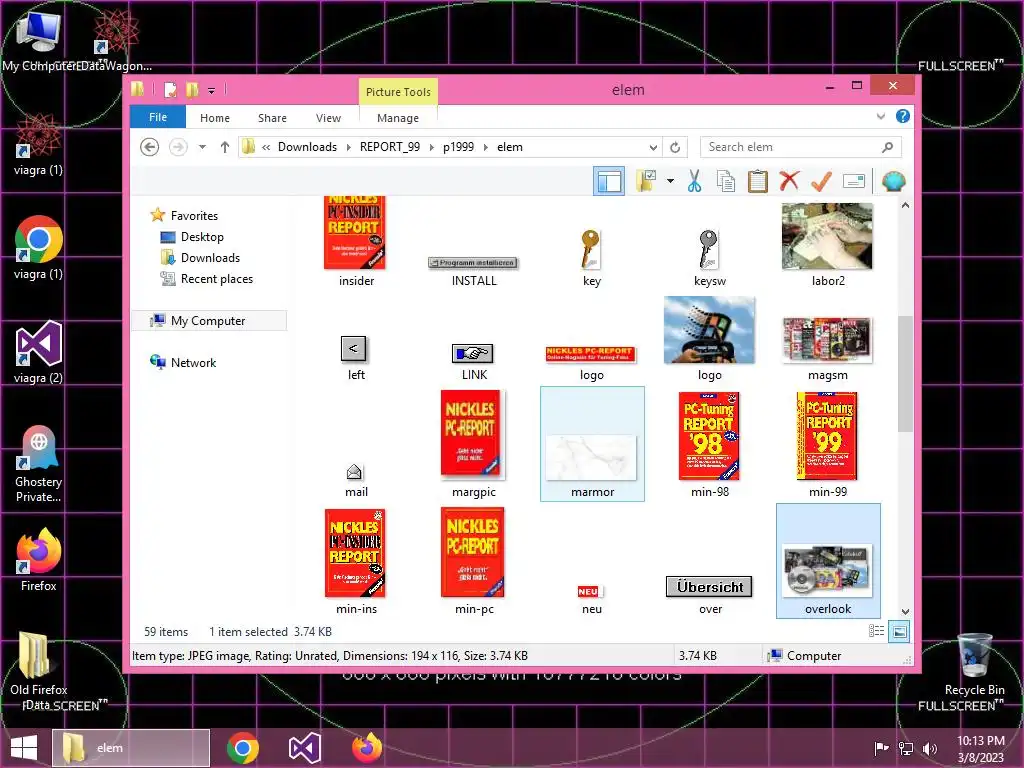Click the scroll down arrow of file list
The height and width of the screenshot is (768, 1024).
pyautogui.click(x=905, y=611)
